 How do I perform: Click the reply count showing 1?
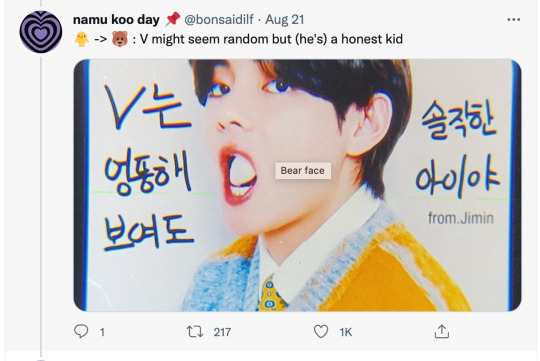102,332
